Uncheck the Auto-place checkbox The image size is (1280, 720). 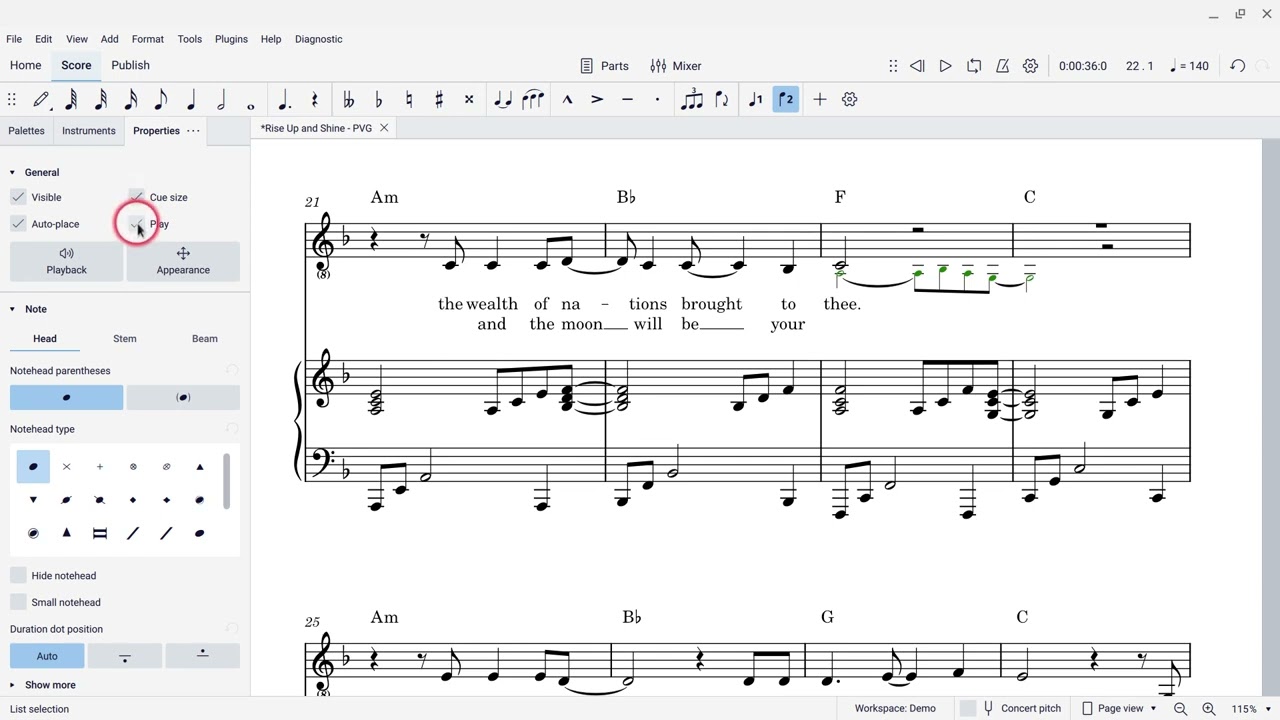18,224
